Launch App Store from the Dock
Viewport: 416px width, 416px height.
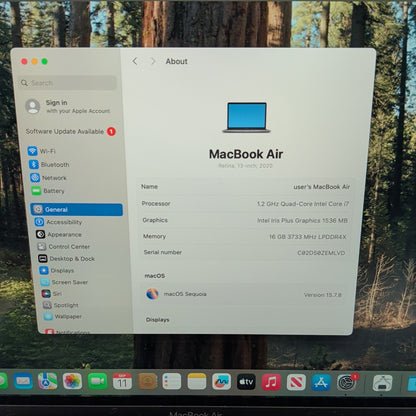pos(321,382)
